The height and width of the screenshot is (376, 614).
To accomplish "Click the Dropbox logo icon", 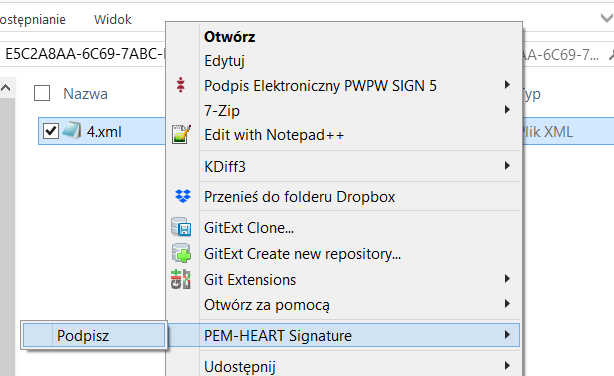I will tap(182, 196).
